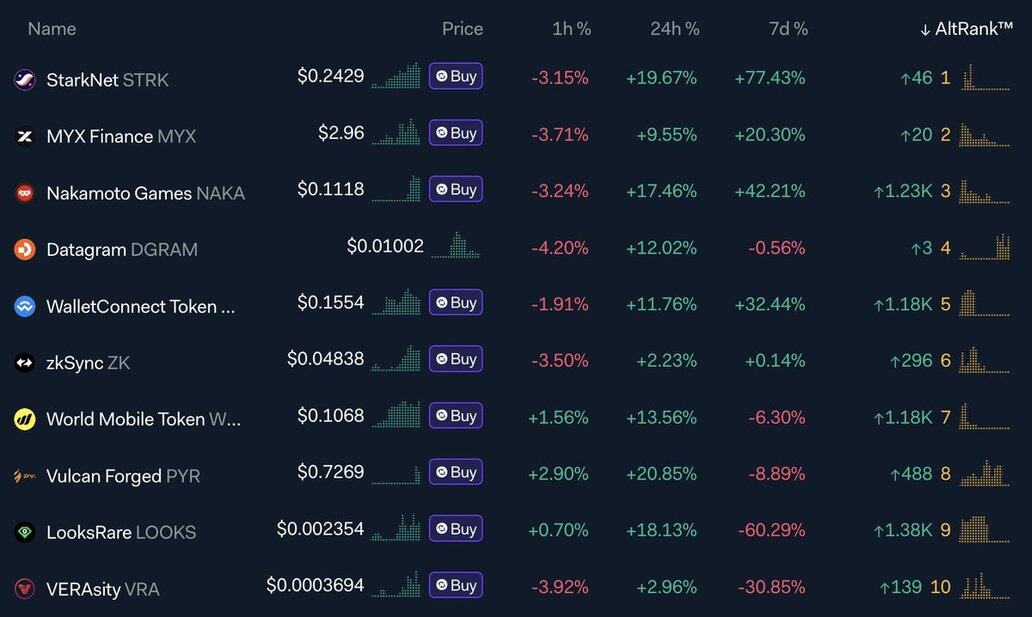
Task: Click the Datagram orange logo icon
Action: point(25,249)
